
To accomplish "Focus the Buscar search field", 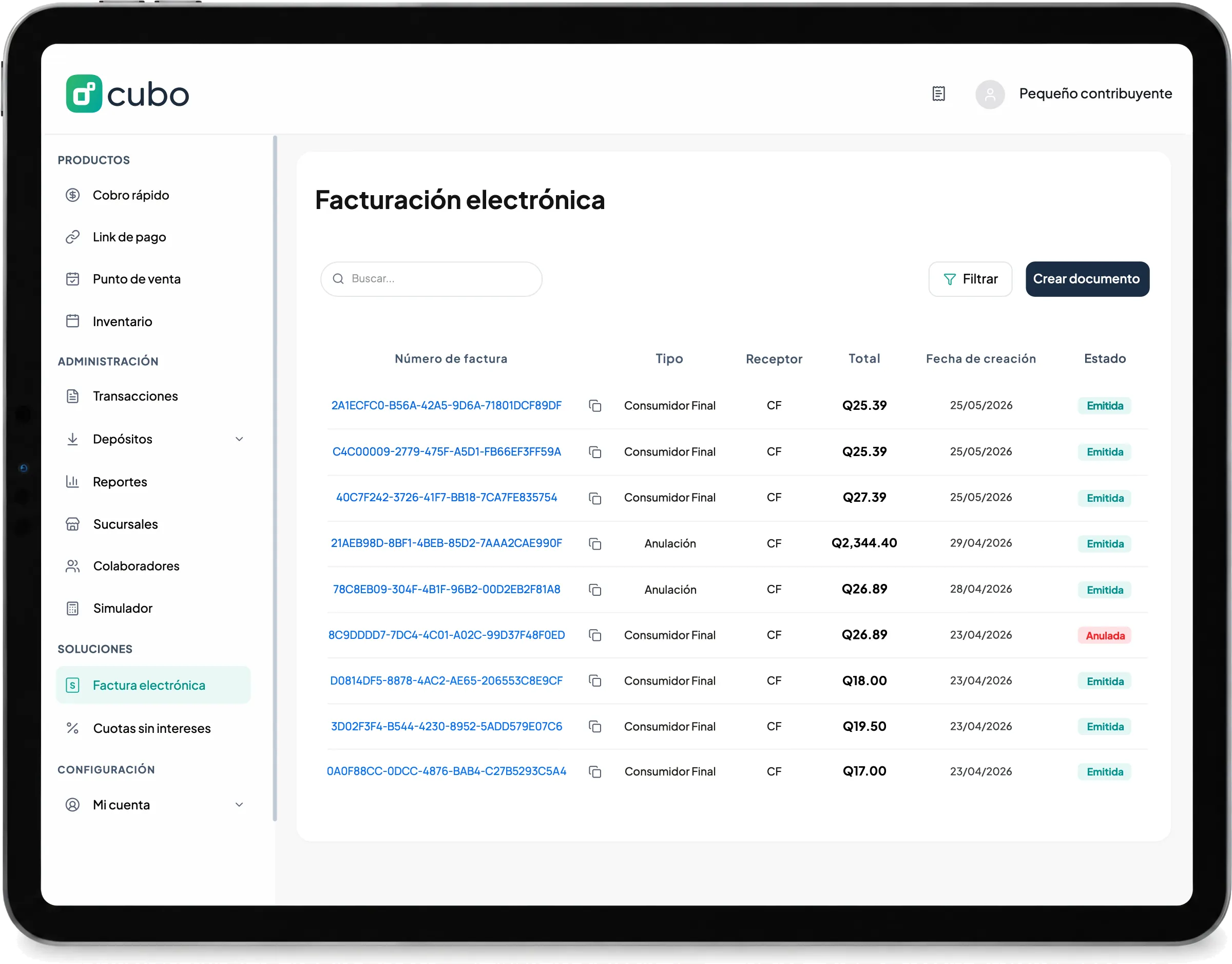I will [x=431, y=279].
